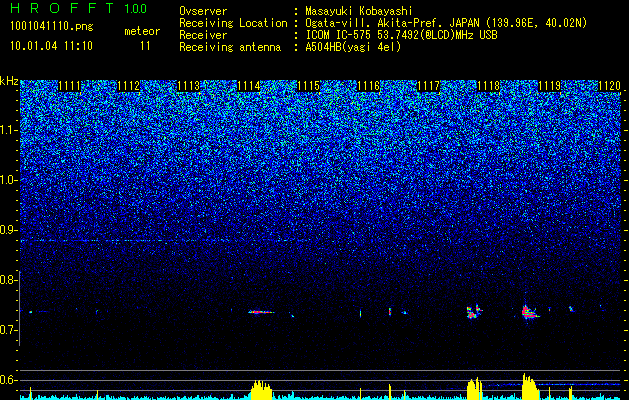Click the 1116 time marker

click(369, 86)
